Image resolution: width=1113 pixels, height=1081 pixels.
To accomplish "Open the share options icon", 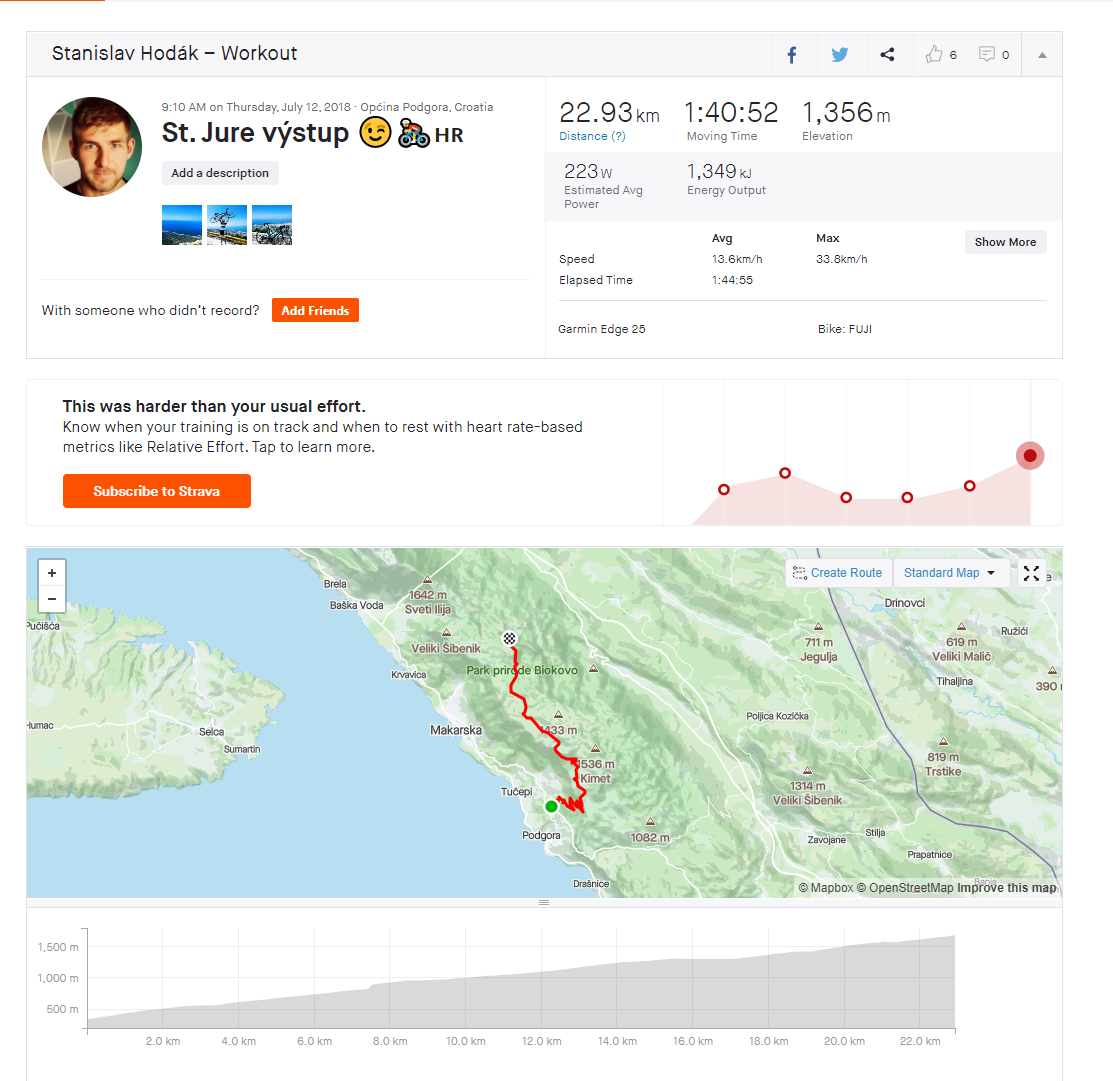I will tap(887, 55).
